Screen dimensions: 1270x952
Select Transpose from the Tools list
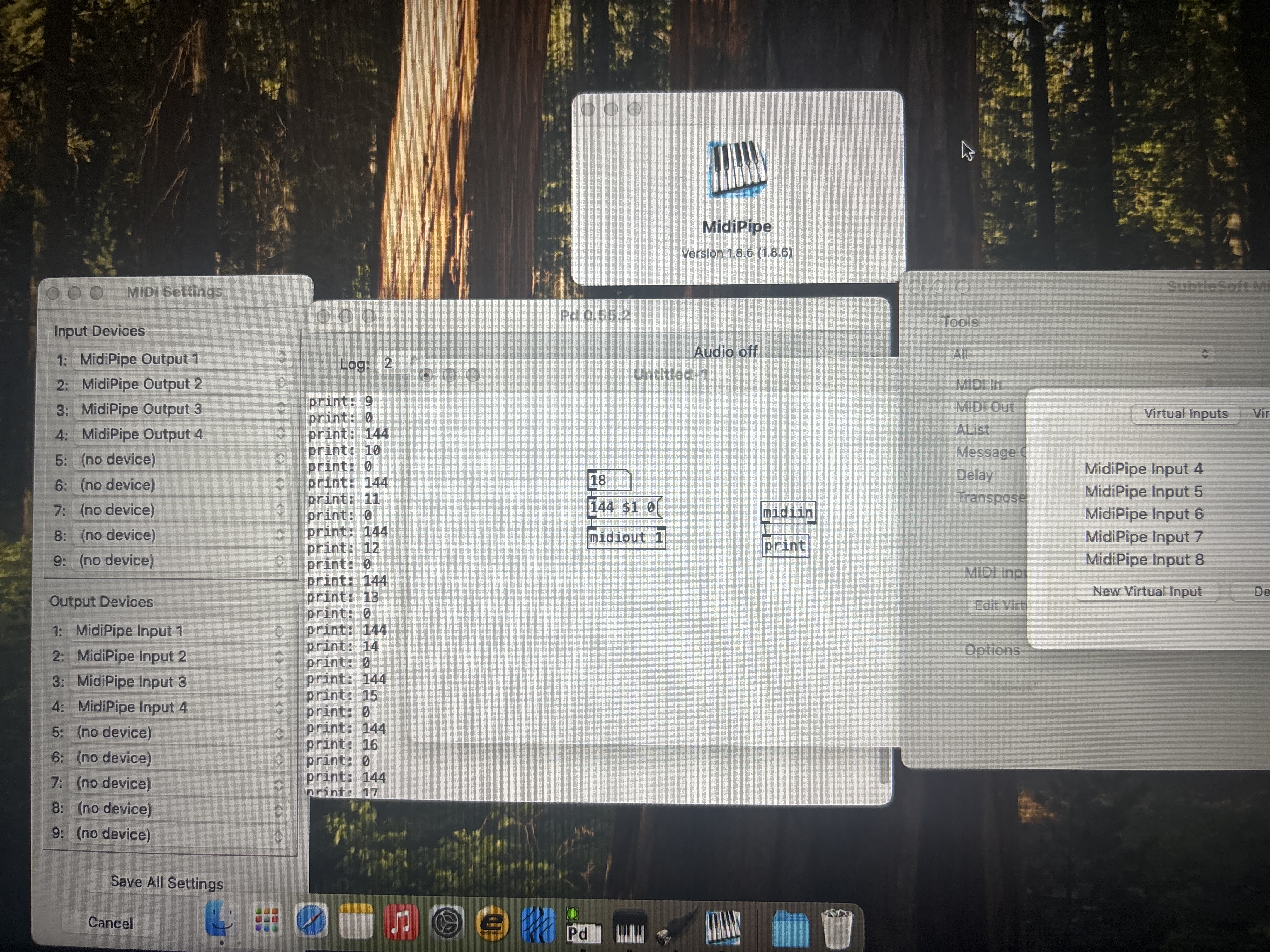pyautogui.click(x=990, y=497)
